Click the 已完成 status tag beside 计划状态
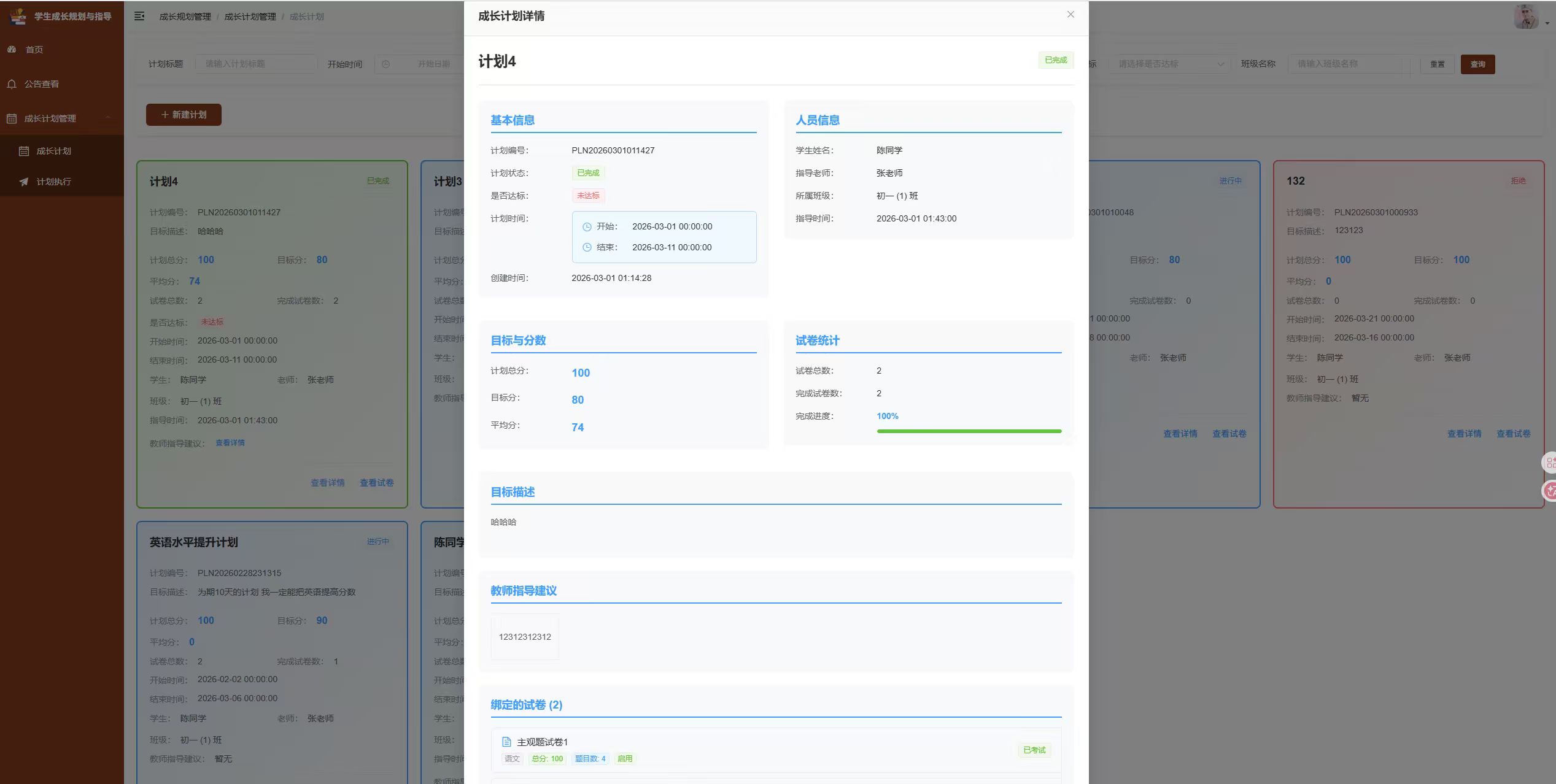 (588, 173)
